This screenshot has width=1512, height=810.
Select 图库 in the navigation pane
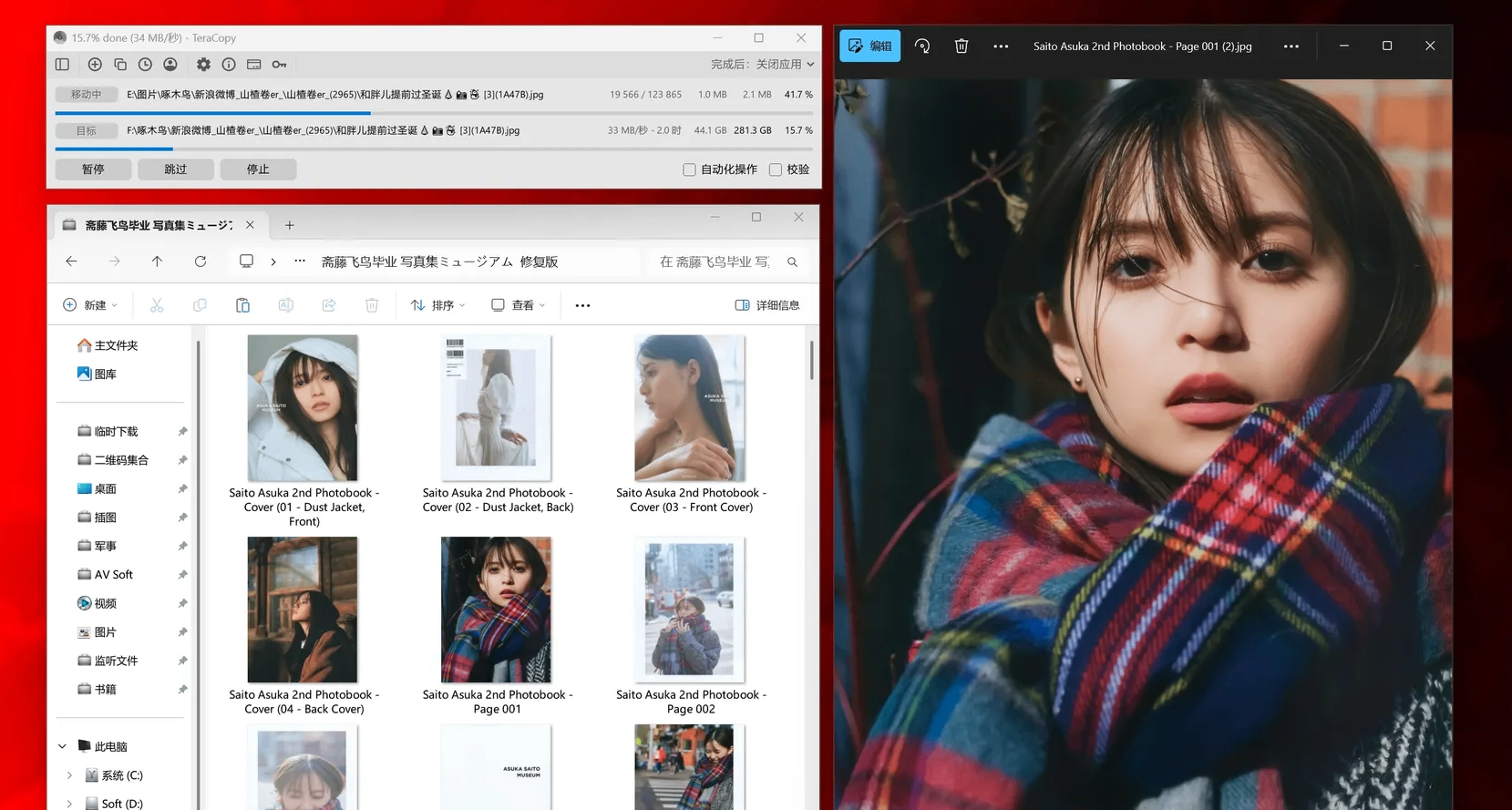click(x=97, y=374)
